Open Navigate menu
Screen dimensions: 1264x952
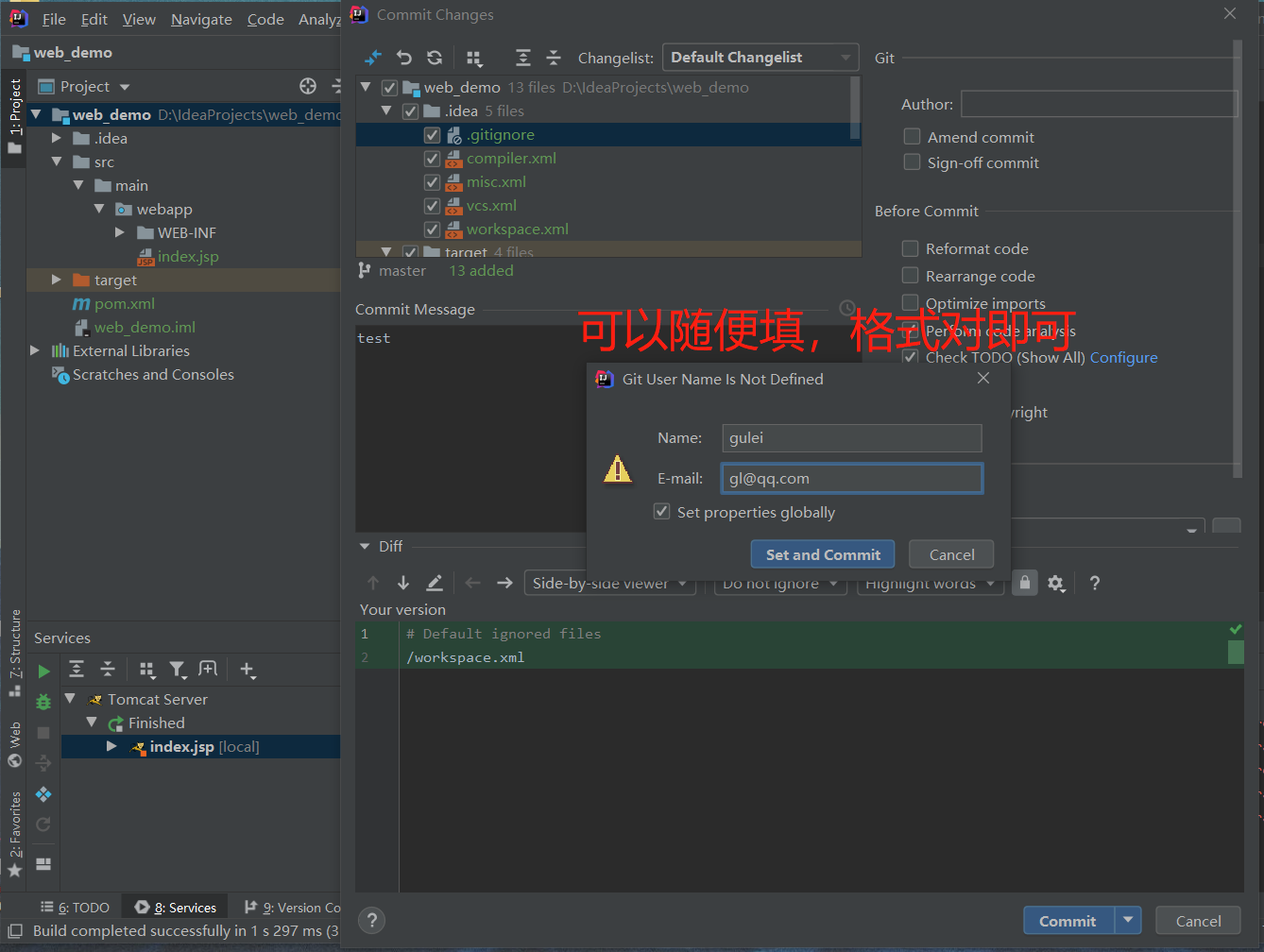201,19
